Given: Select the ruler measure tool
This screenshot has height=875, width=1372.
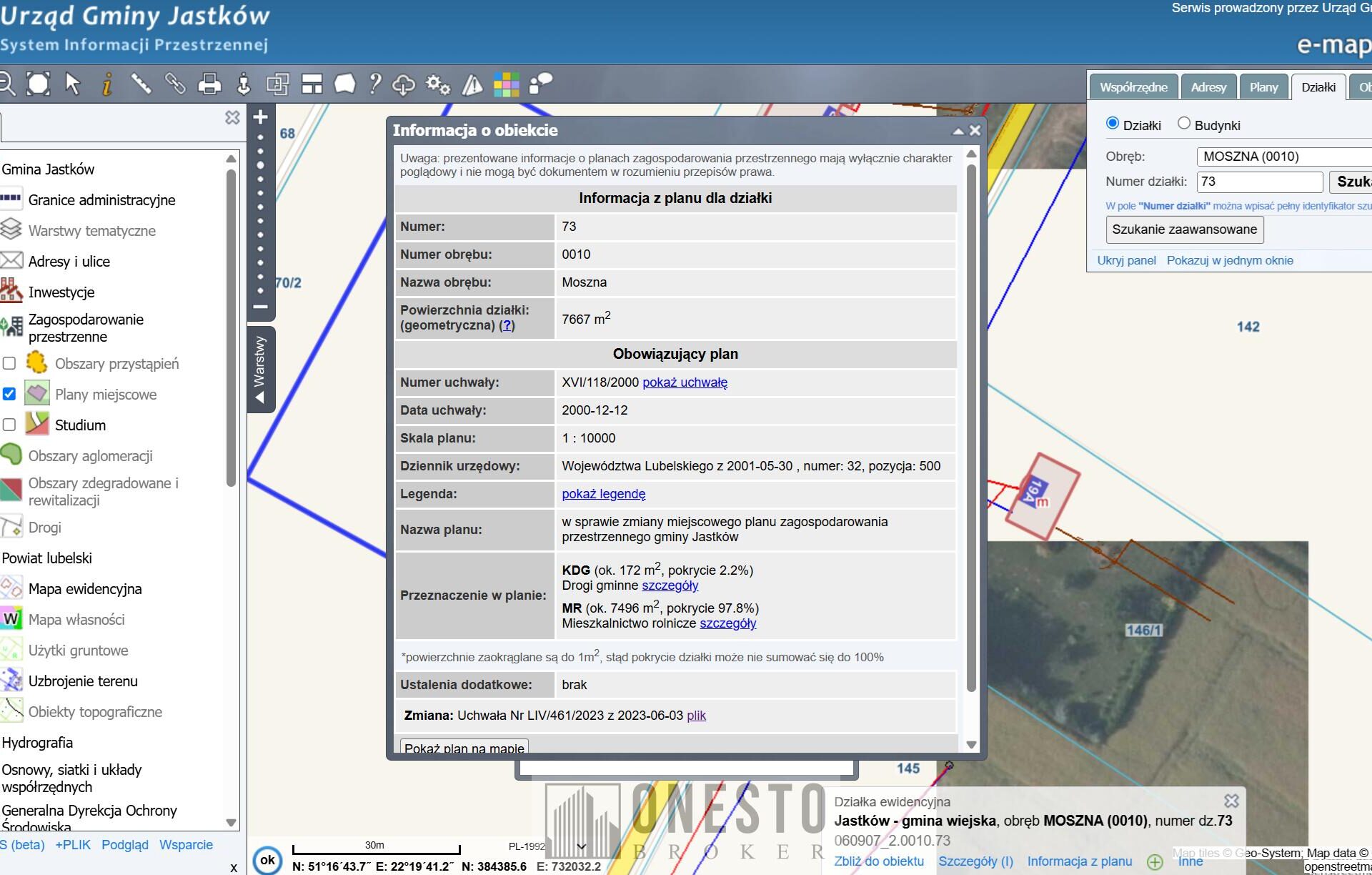Looking at the screenshot, I should point(141,84).
